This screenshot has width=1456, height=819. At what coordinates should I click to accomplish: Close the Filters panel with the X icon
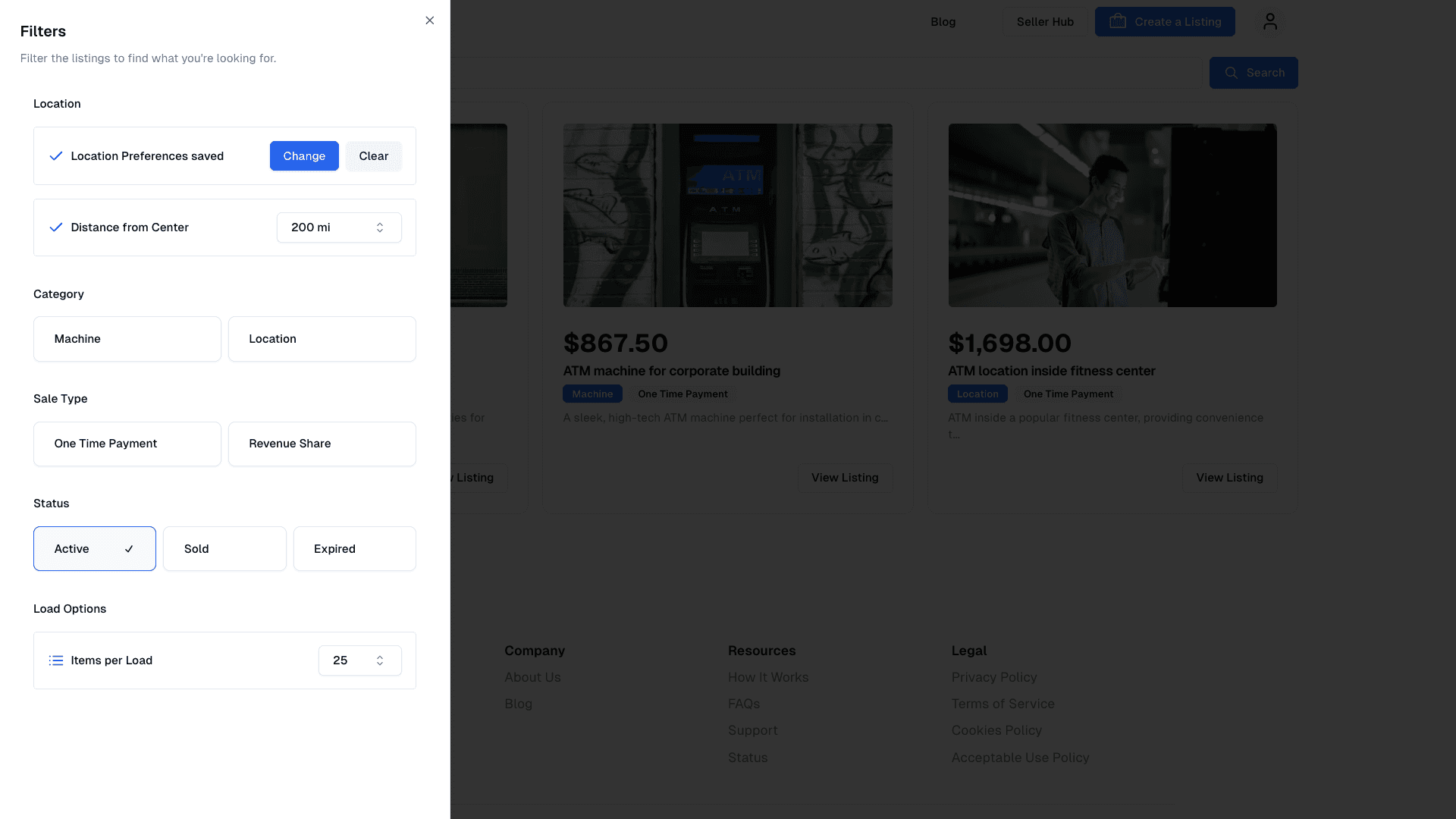point(430,20)
